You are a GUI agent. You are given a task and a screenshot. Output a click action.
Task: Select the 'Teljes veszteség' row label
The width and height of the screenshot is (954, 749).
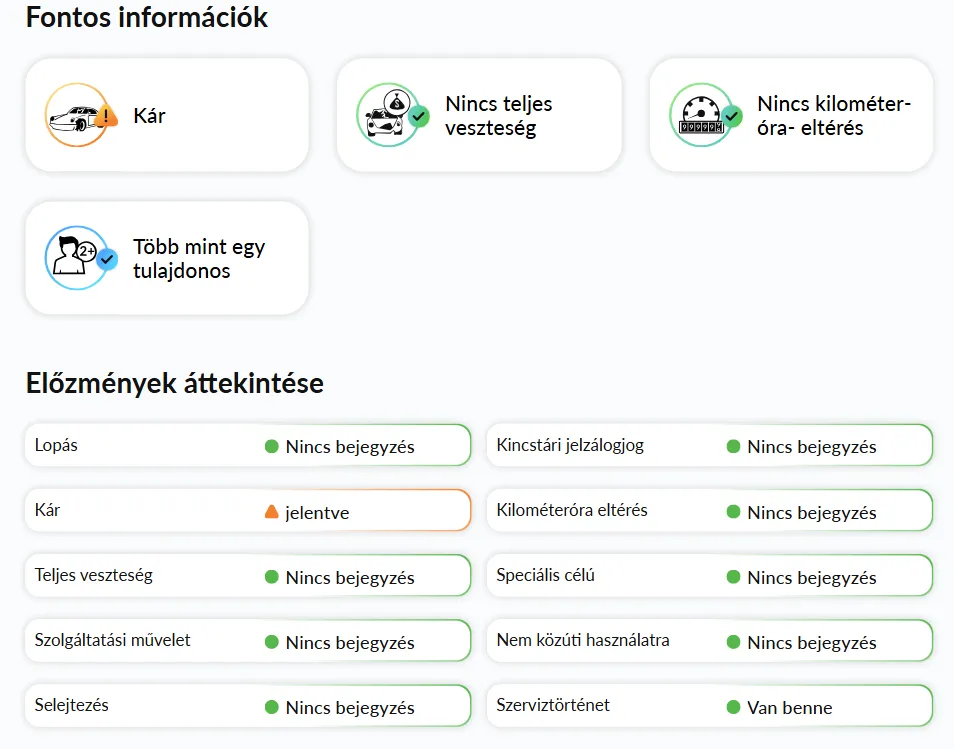94,576
